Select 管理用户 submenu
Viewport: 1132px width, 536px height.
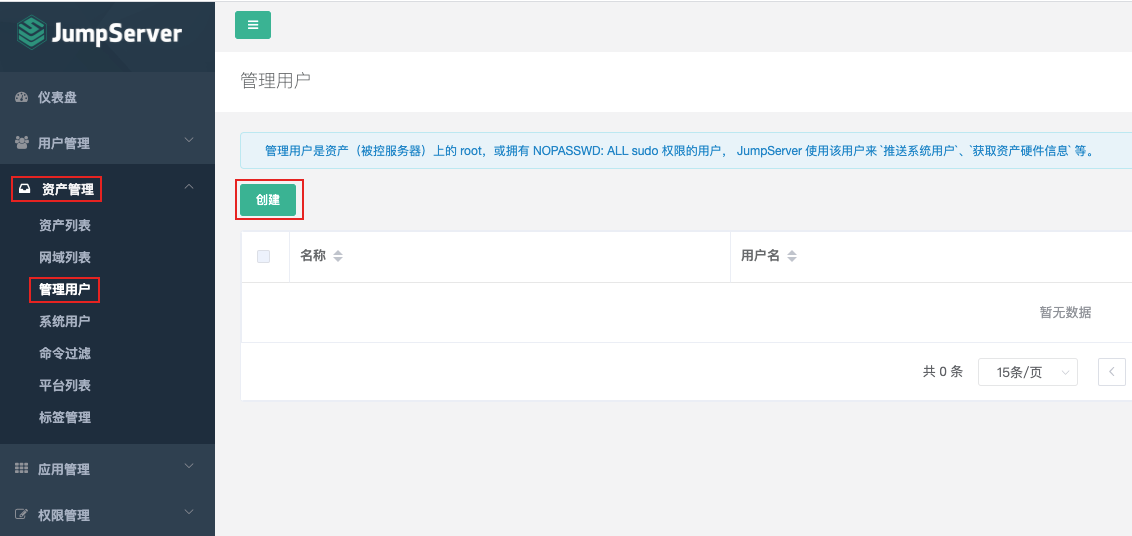coord(65,290)
